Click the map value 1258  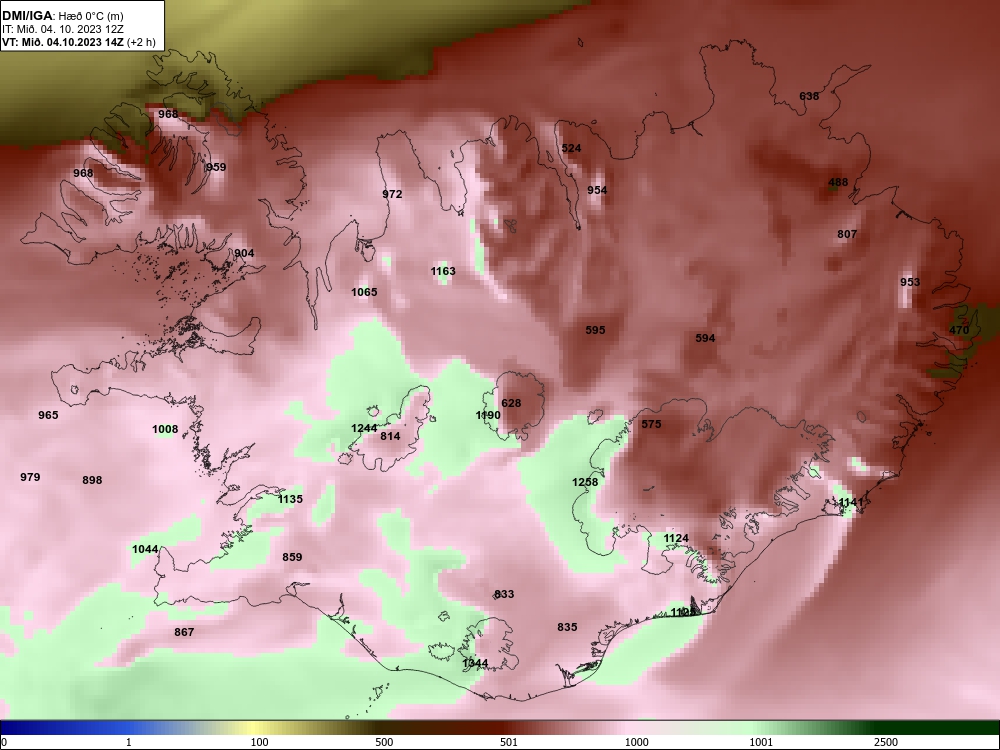585,482
